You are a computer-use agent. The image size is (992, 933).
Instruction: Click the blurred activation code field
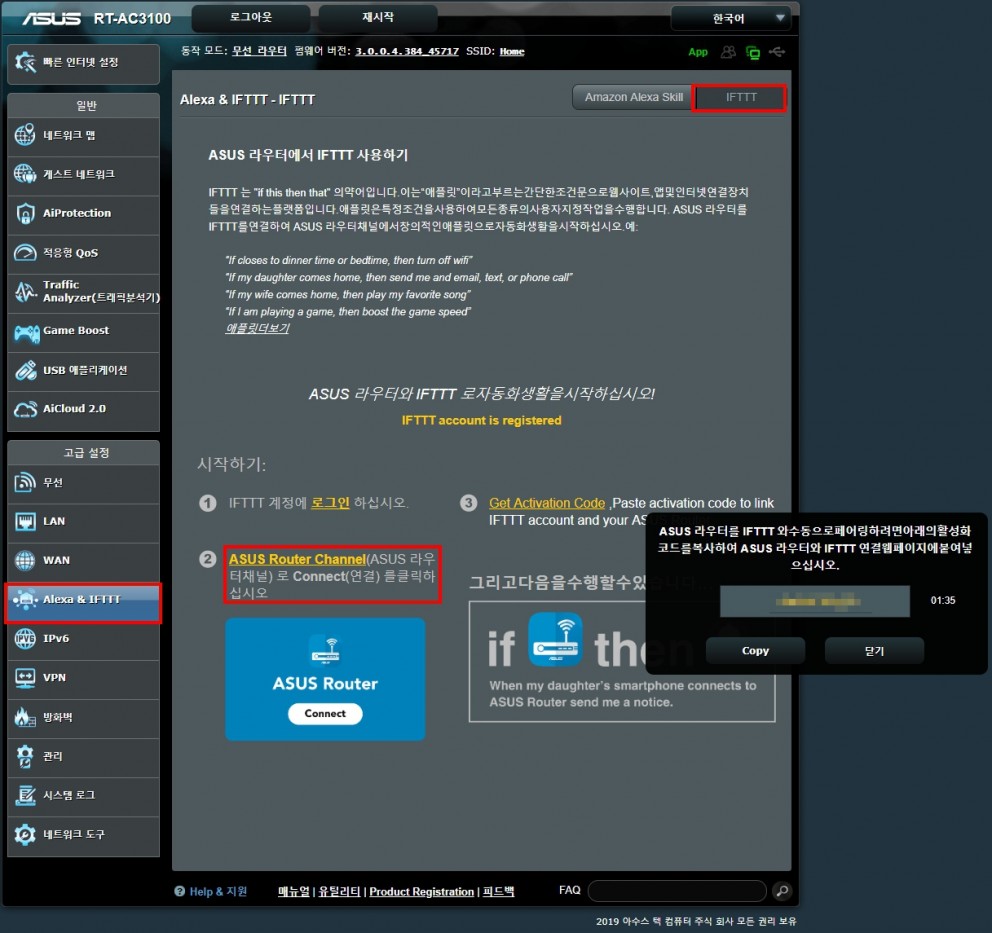pyautogui.click(x=815, y=600)
